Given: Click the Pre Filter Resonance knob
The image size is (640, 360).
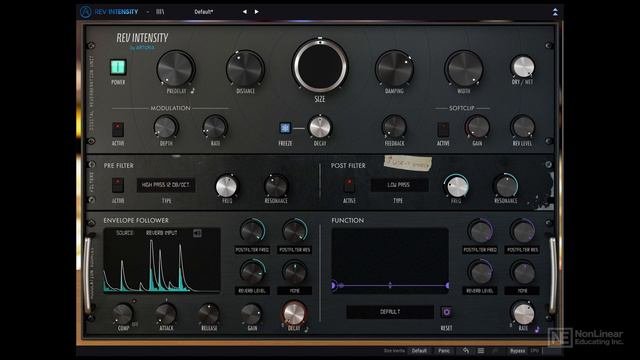Looking at the screenshot, I should click(x=276, y=187).
